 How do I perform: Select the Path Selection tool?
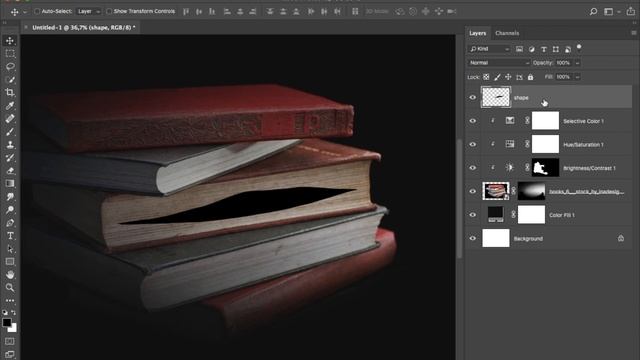10,249
